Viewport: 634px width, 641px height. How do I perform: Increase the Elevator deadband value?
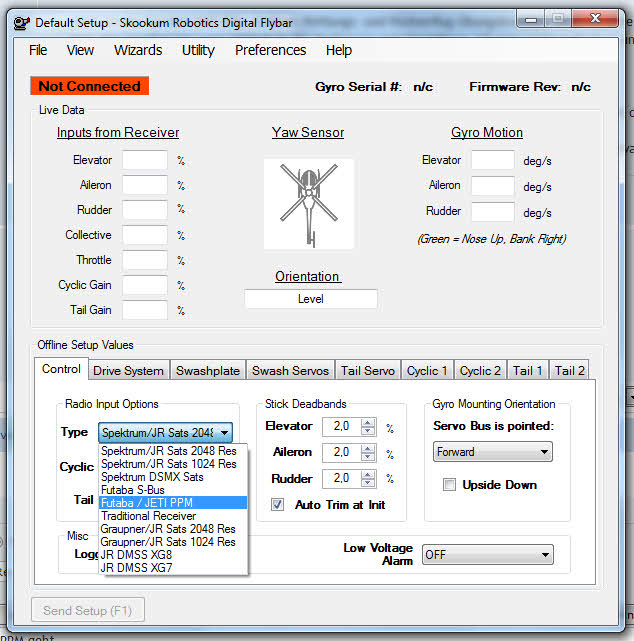coord(368,423)
